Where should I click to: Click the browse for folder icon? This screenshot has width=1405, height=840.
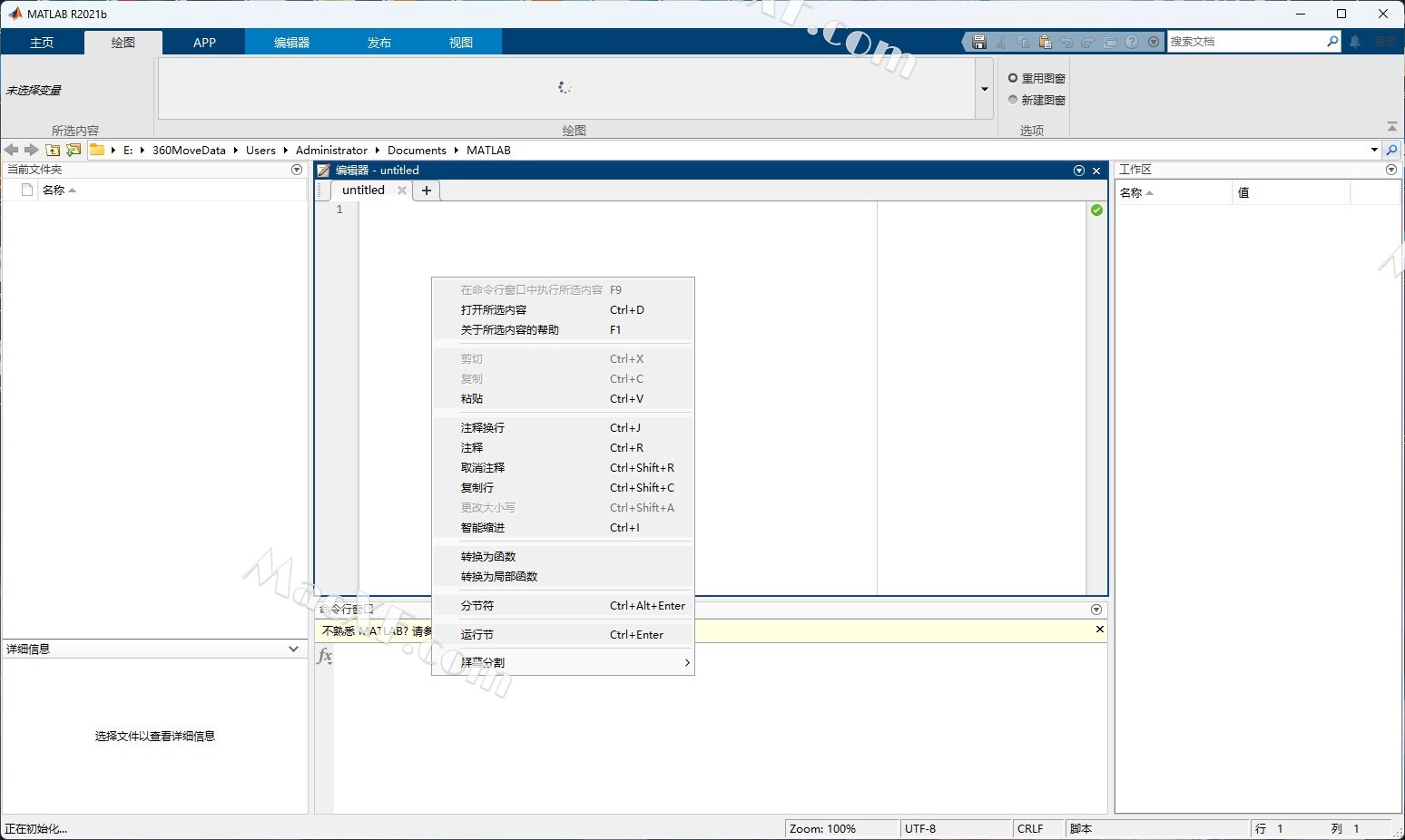click(x=74, y=150)
